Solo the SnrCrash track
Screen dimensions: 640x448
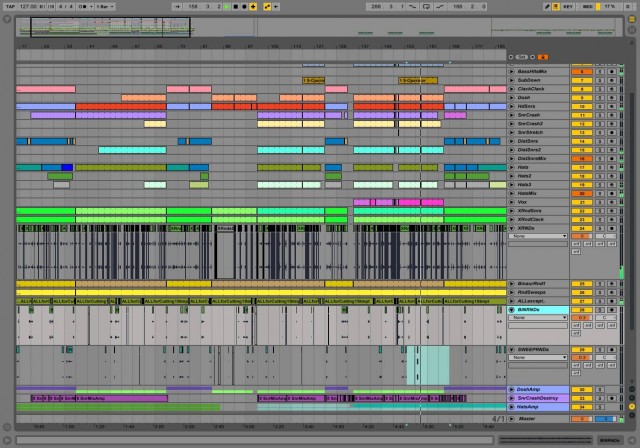600,115
